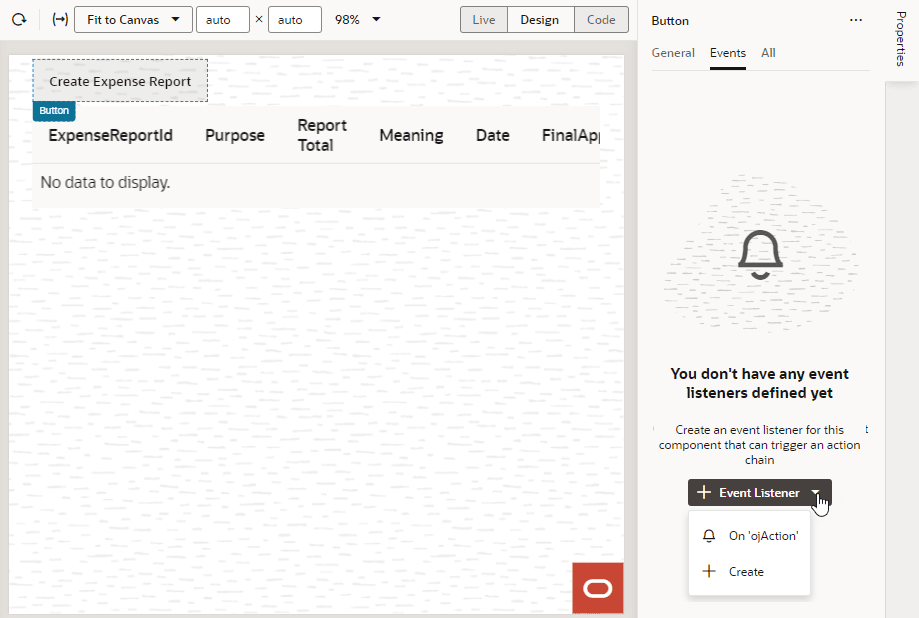This screenshot has width=919, height=618.
Task: Open the All tab
Action: click(x=768, y=53)
